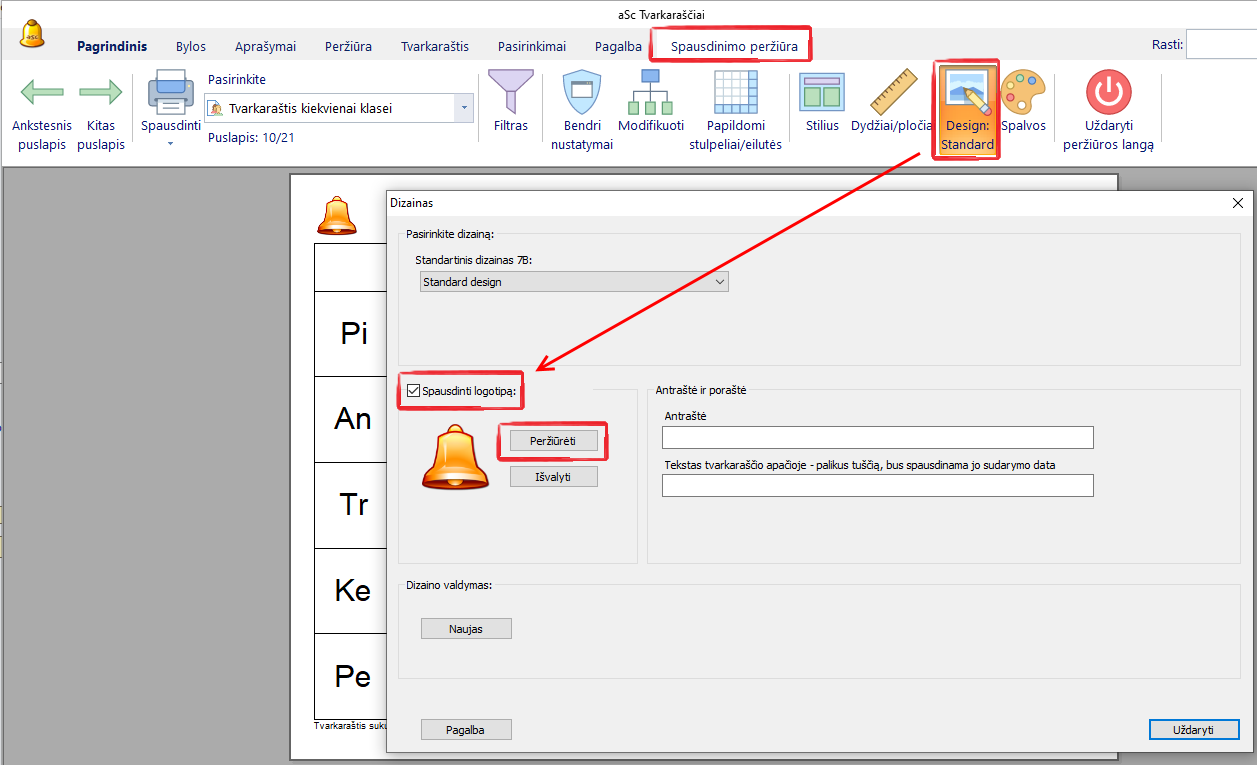Image resolution: width=1257 pixels, height=765 pixels.
Task: Open Bendri nustatymai shield icon
Action: pos(581,92)
